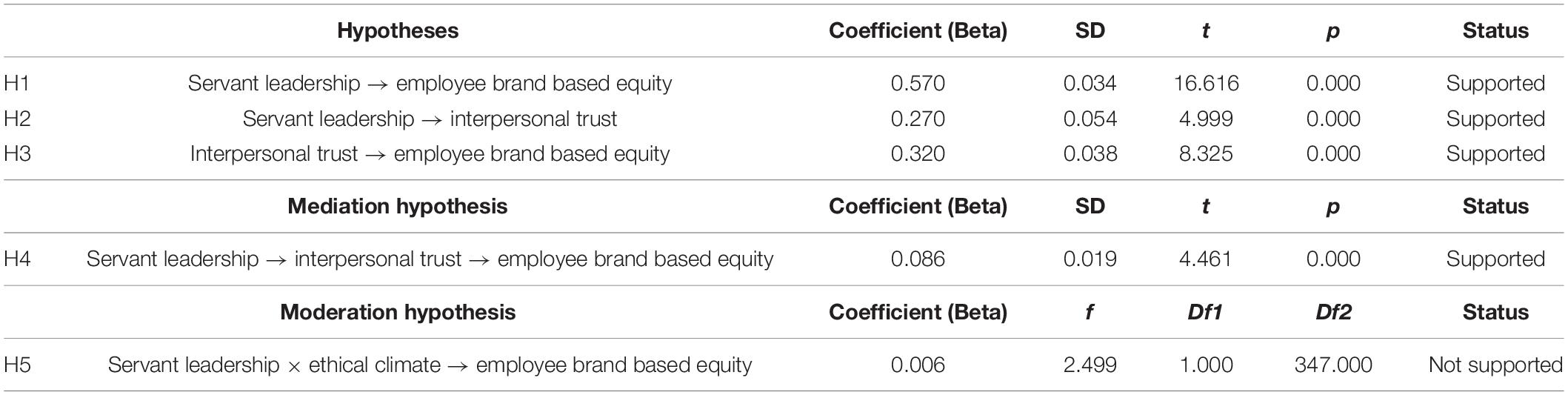Image resolution: width=1568 pixels, height=395 pixels.
Task: Click the Hypotheses column header
Action: 398,30
